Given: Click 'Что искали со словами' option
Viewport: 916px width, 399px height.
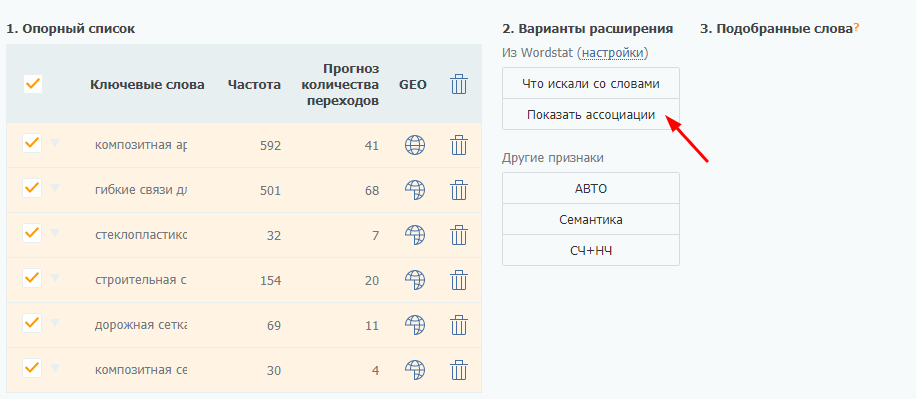Looking at the screenshot, I should (591, 84).
